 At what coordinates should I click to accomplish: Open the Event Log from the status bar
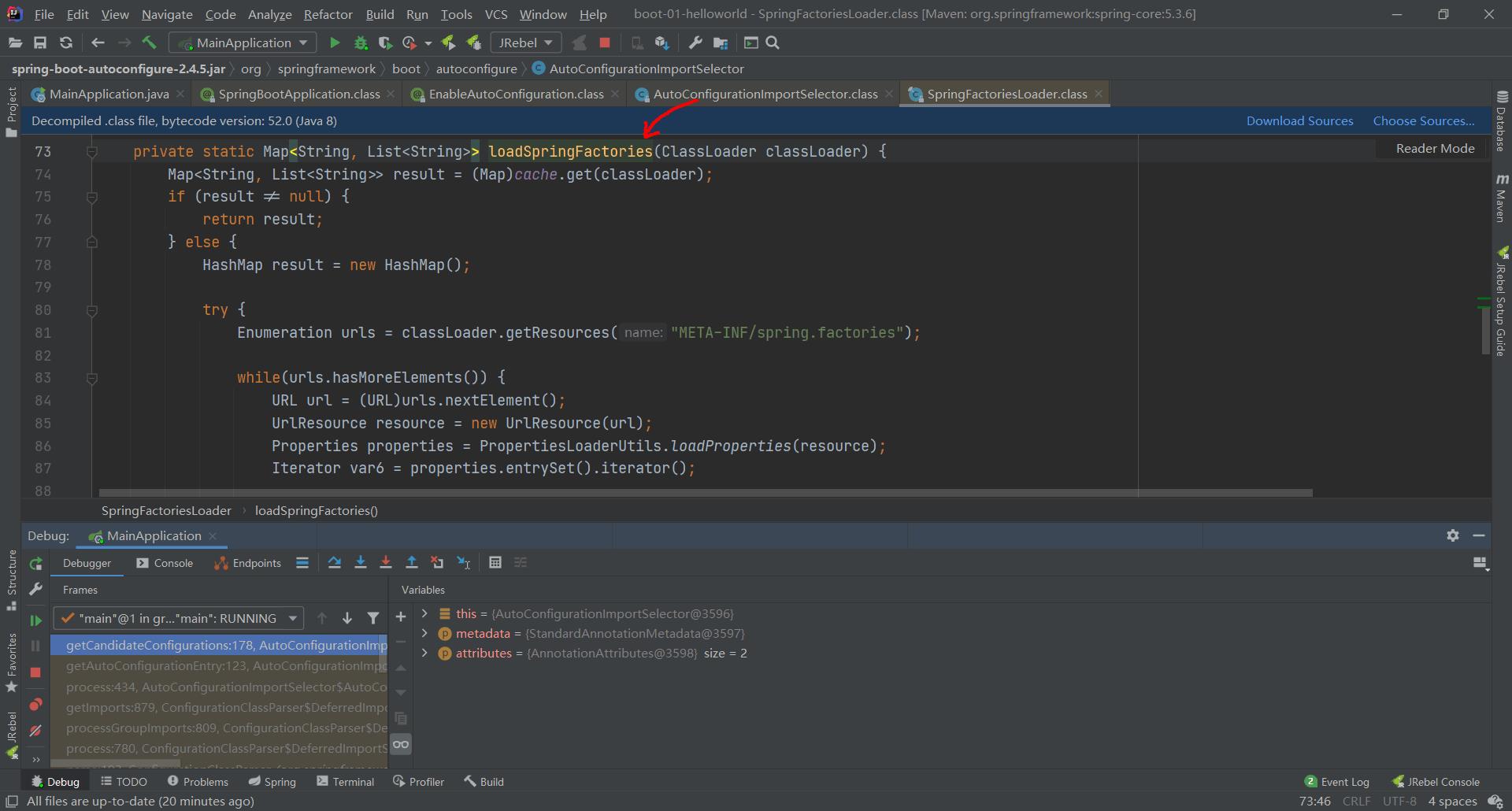click(1337, 782)
